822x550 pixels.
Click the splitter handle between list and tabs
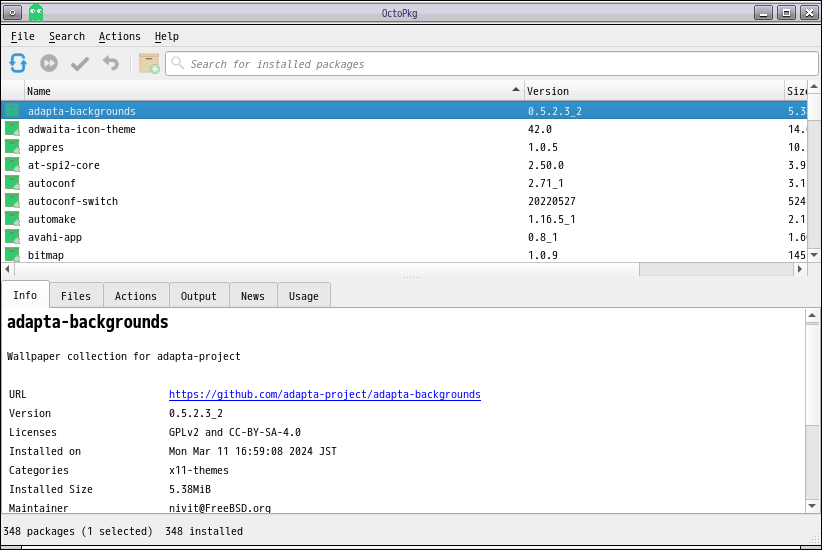click(x=412, y=277)
